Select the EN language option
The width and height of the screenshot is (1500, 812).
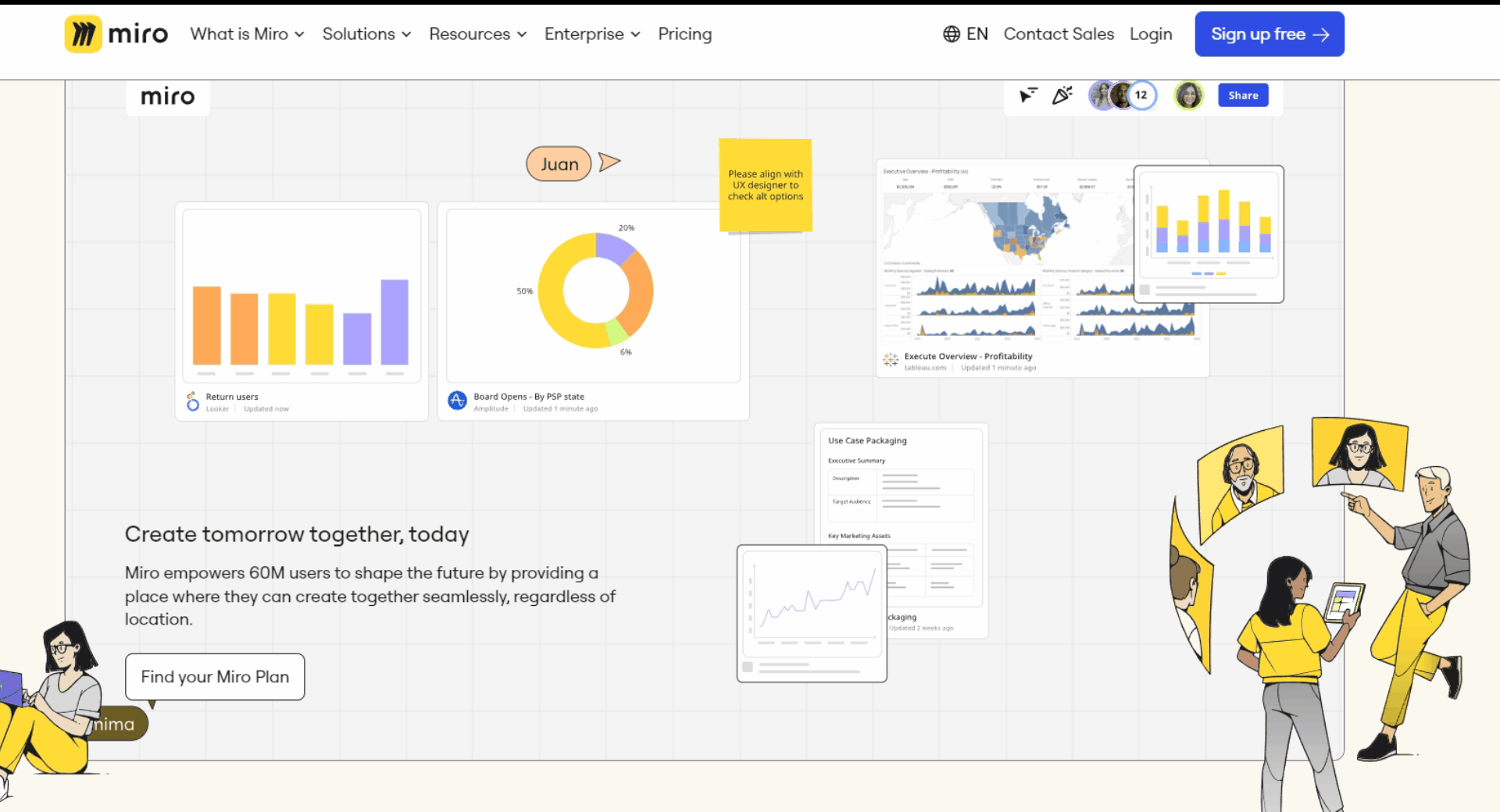click(x=977, y=34)
